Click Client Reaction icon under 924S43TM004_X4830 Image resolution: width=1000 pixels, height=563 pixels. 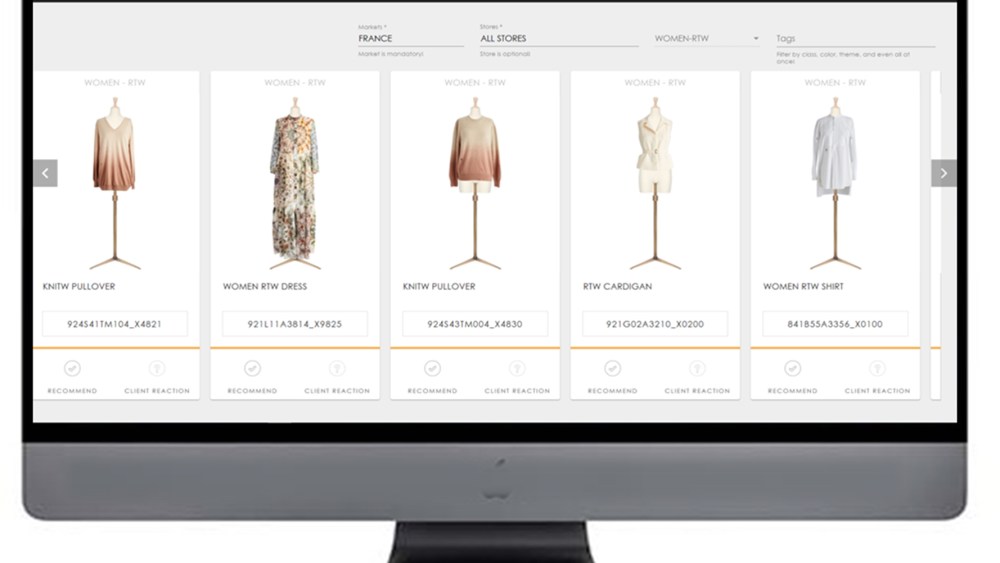(517, 369)
